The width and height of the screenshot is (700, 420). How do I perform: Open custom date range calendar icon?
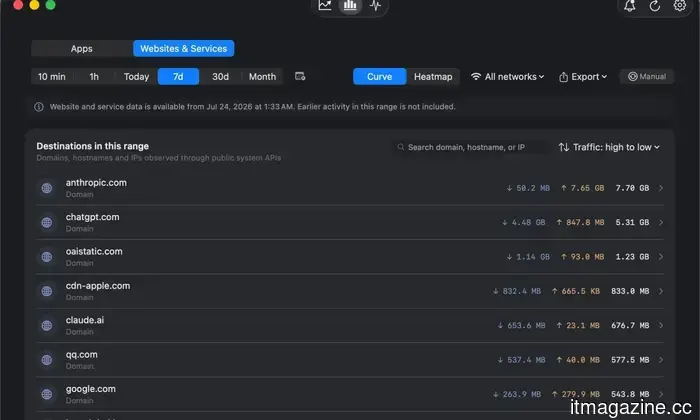300,76
